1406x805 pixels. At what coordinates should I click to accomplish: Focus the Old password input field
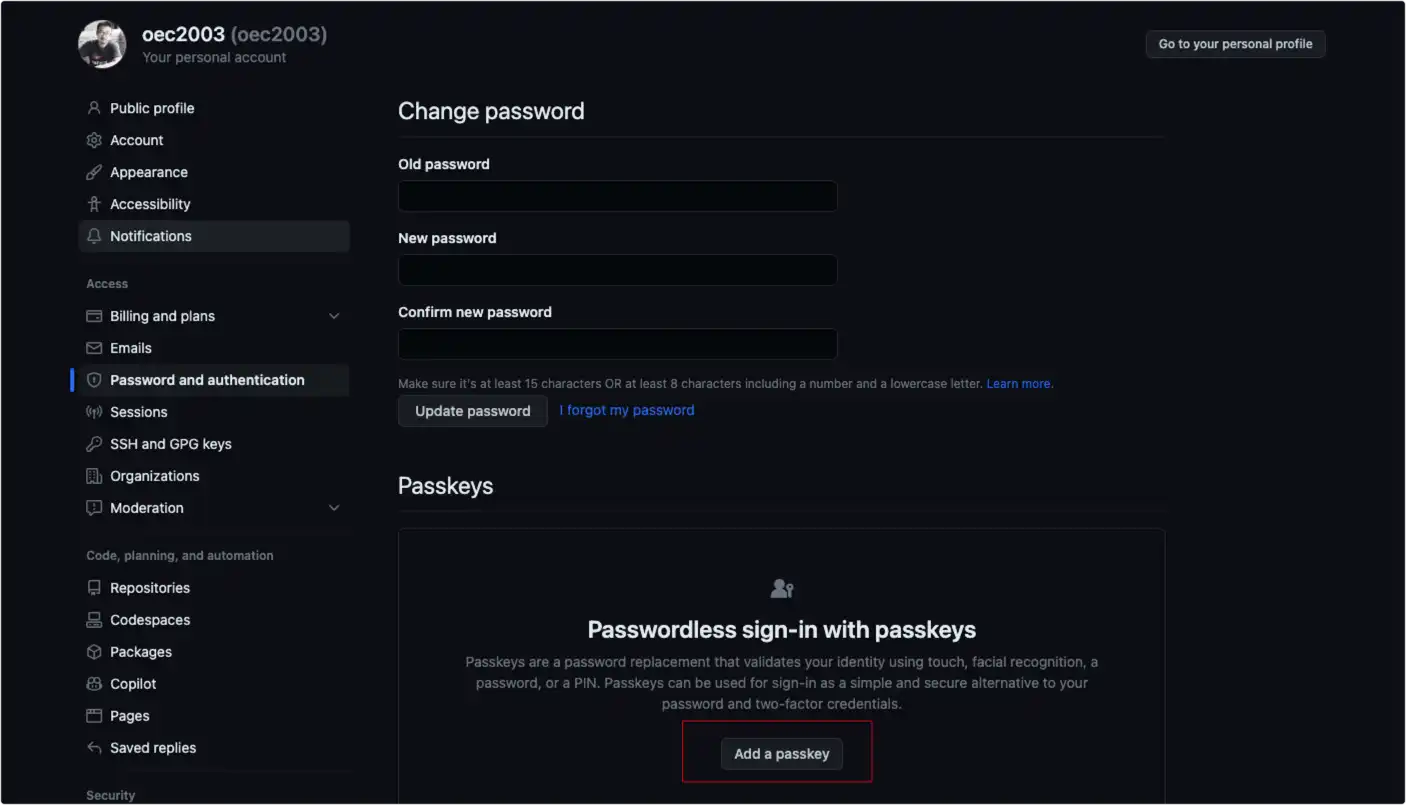click(617, 196)
